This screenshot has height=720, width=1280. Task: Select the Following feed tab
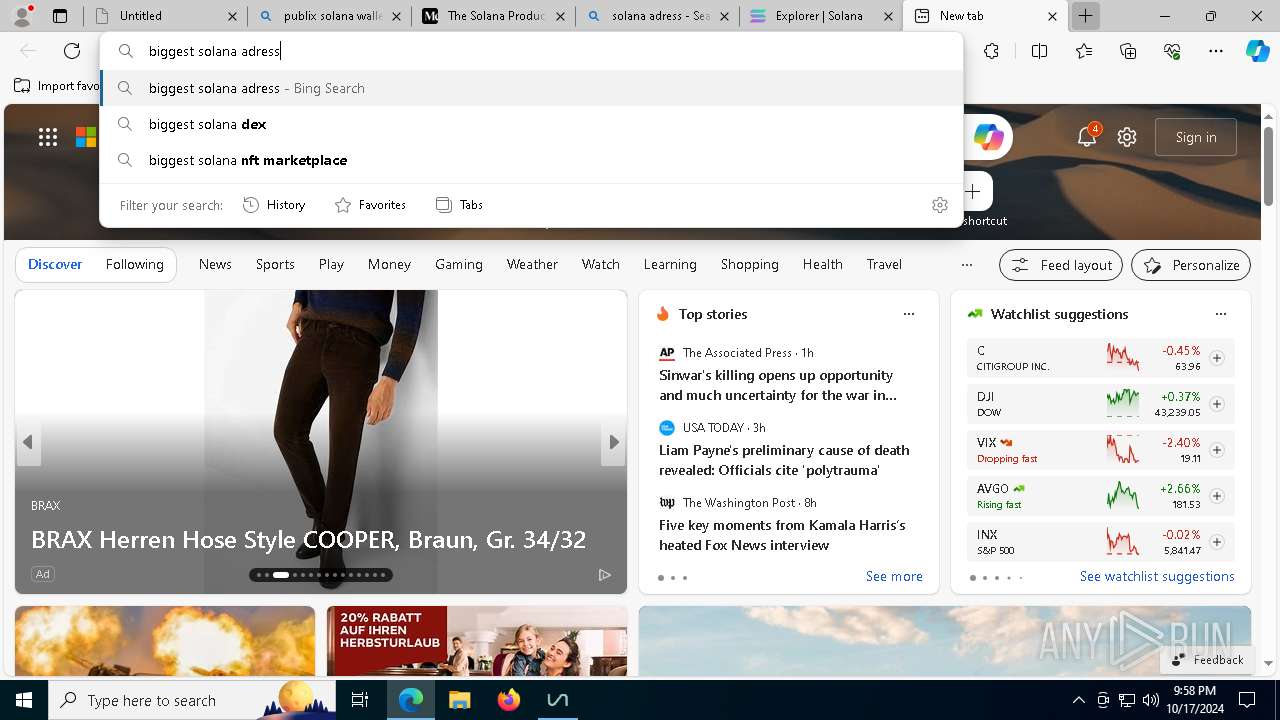coord(135,264)
